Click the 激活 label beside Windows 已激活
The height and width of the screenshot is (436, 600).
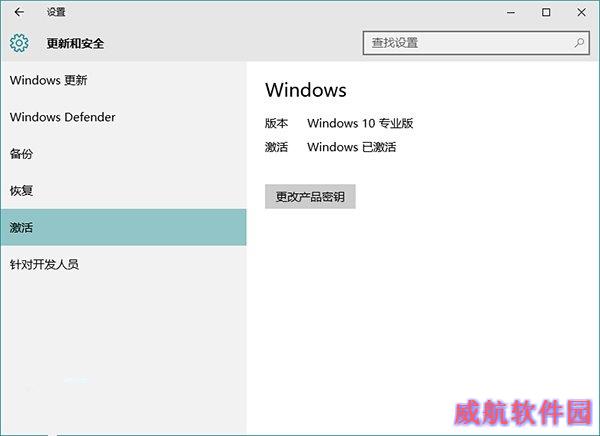[276, 147]
